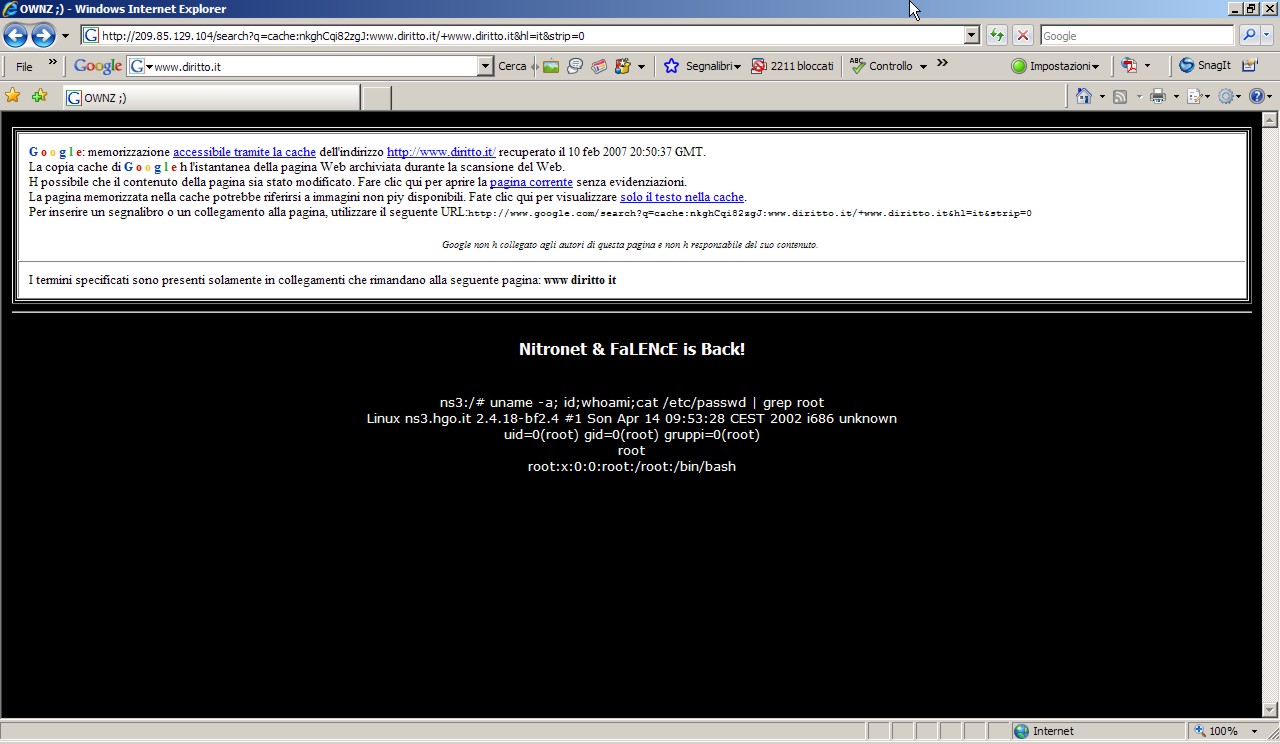Click the 'uid=0(root) gid=0(root) gruppi=0(root)' line
1280x744 pixels.
point(632,435)
